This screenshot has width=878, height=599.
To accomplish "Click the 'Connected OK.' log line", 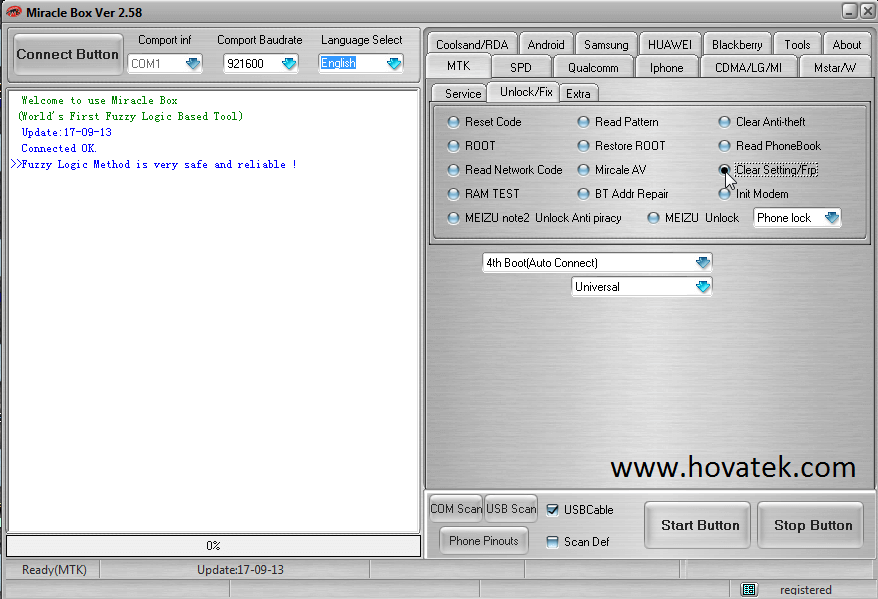I will point(59,148).
